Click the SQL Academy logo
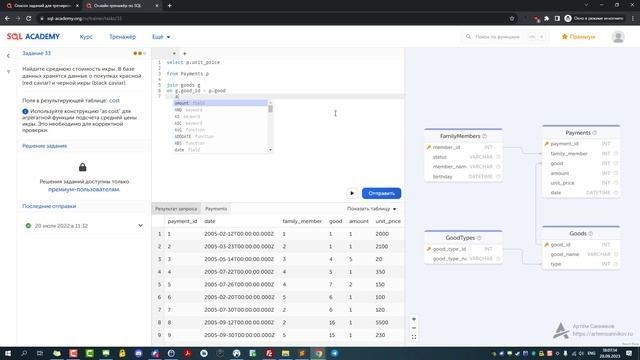This screenshot has width=640, height=360. (33, 37)
